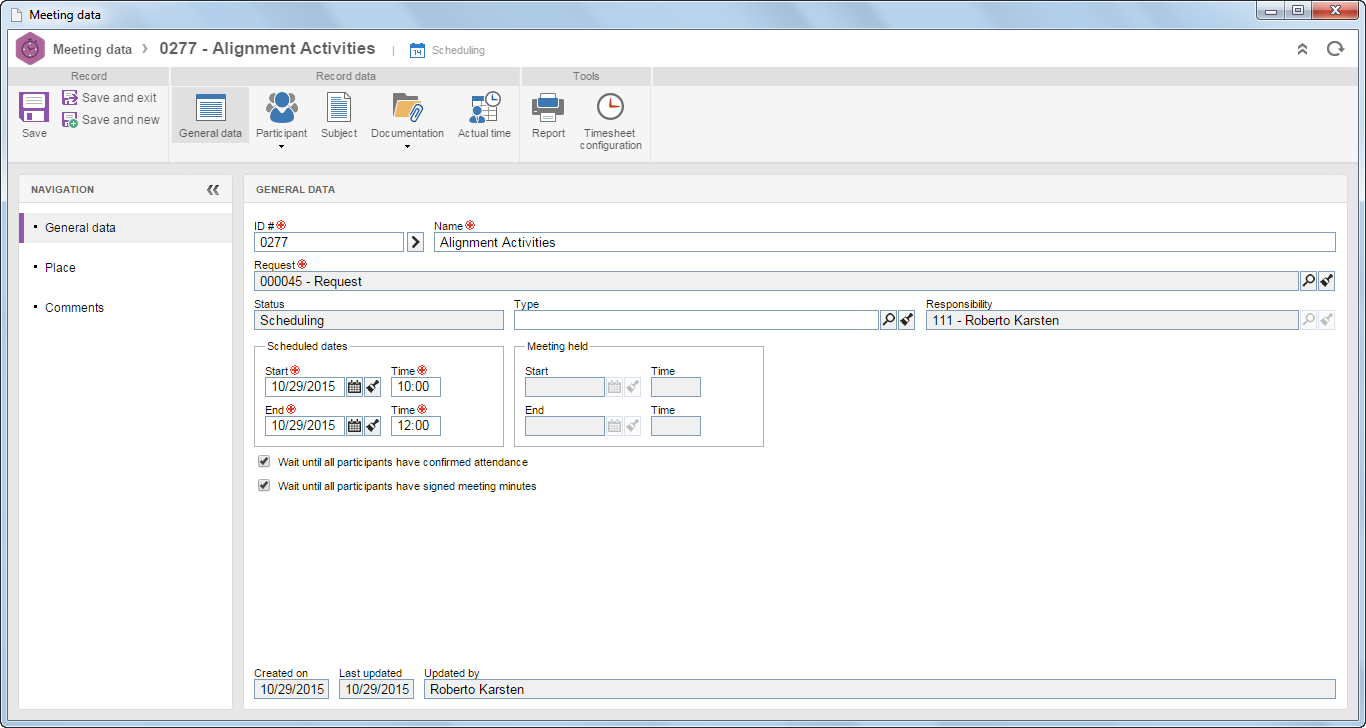Click the Responsibility field Roberto Karsten

pyautogui.click(x=1112, y=320)
